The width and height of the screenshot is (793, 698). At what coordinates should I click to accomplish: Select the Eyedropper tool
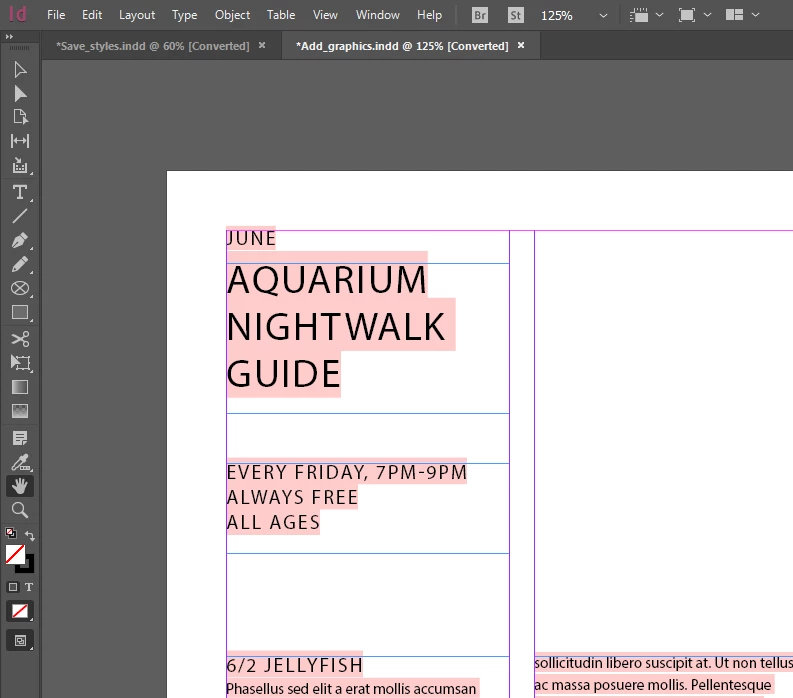click(x=20, y=462)
